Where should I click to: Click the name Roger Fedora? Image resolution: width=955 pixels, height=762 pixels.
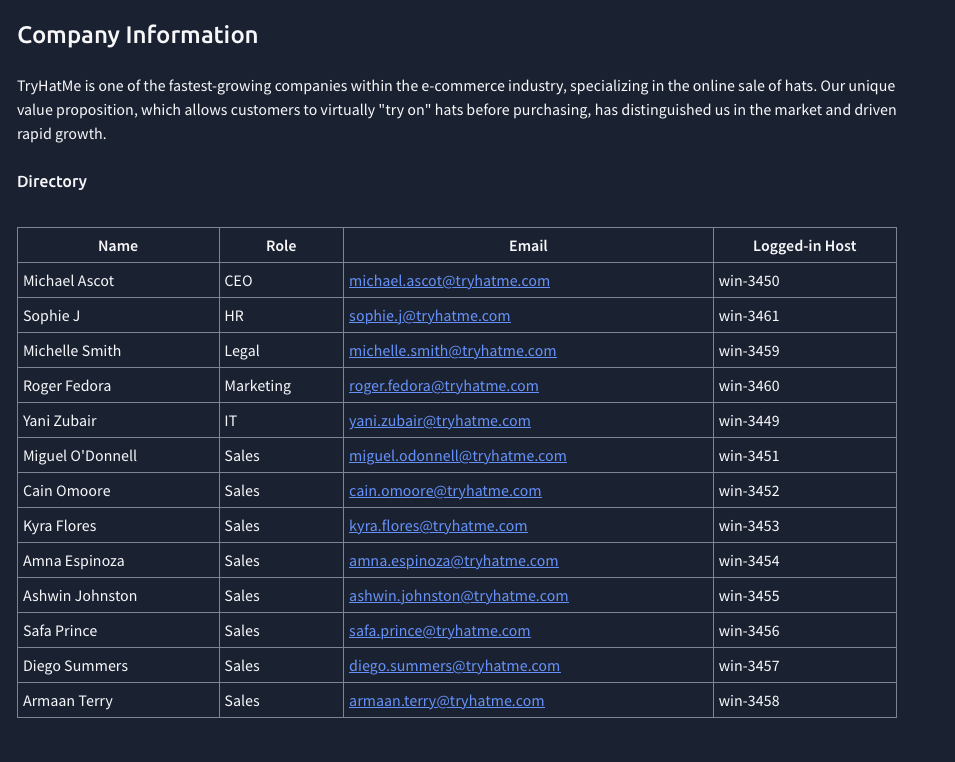[67, 386]
